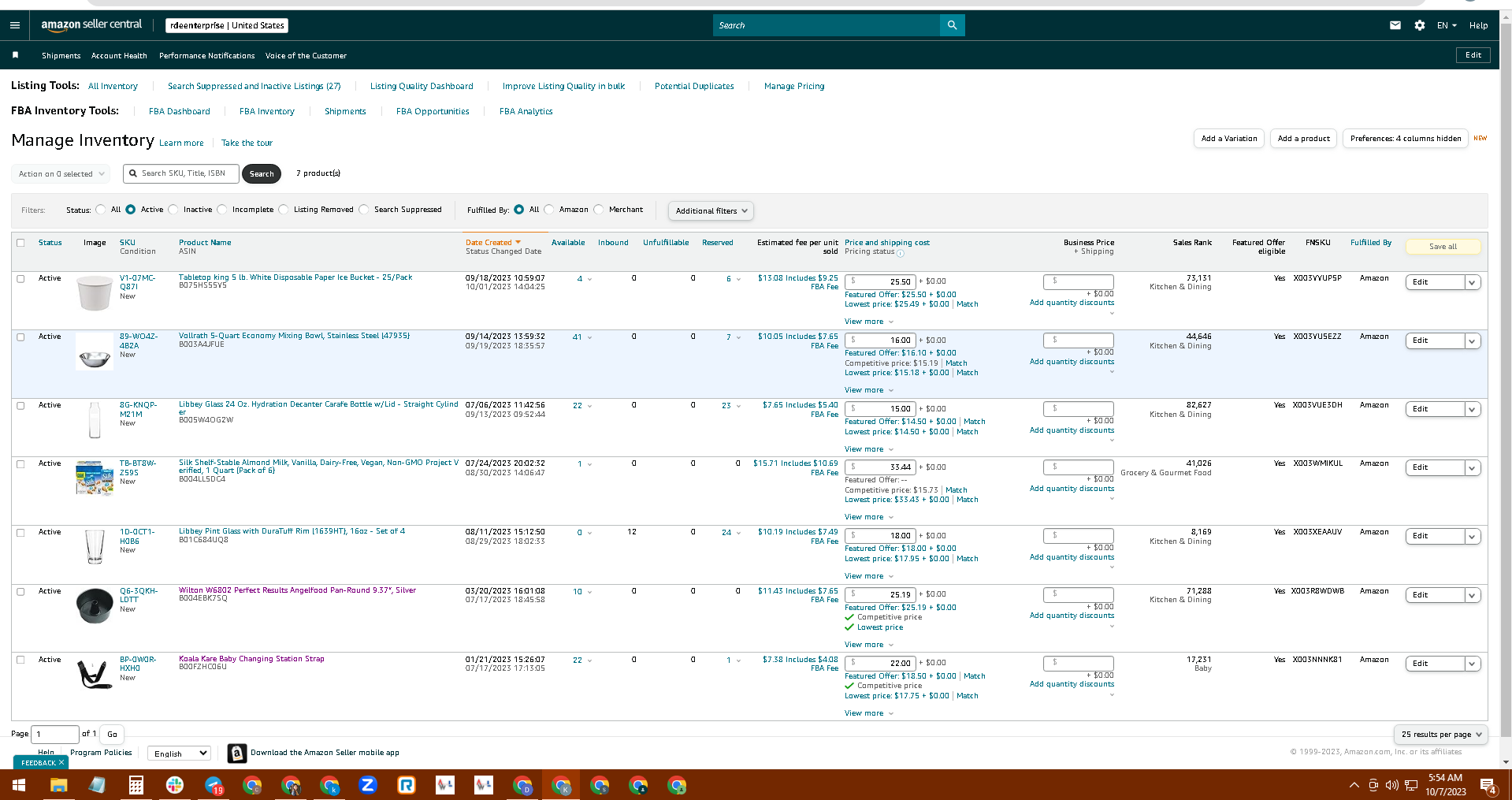This screenshot has height=800, width=1512.
Task: Open the Action on 0 selected dropdown
Action: pyautogui.click(x=61, y=173)
